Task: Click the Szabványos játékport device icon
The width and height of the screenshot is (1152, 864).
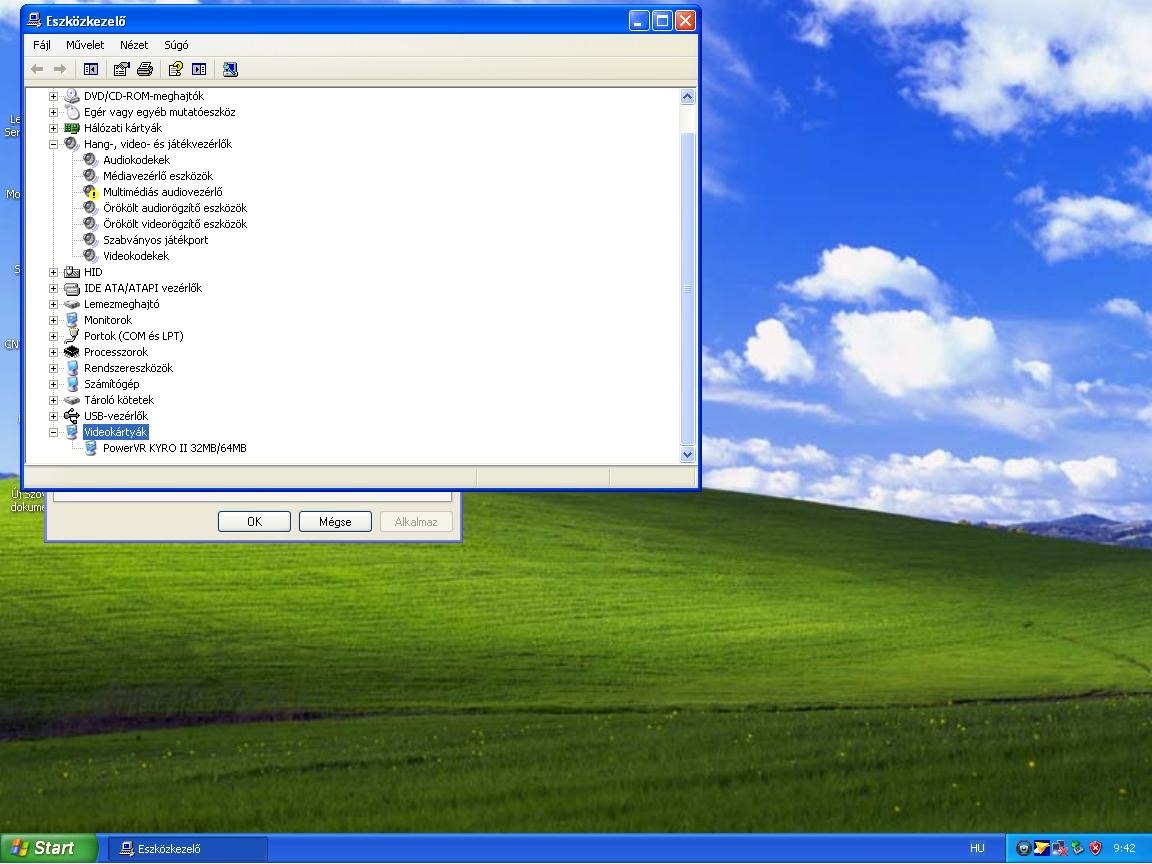Action: click(x=90, y=240)
